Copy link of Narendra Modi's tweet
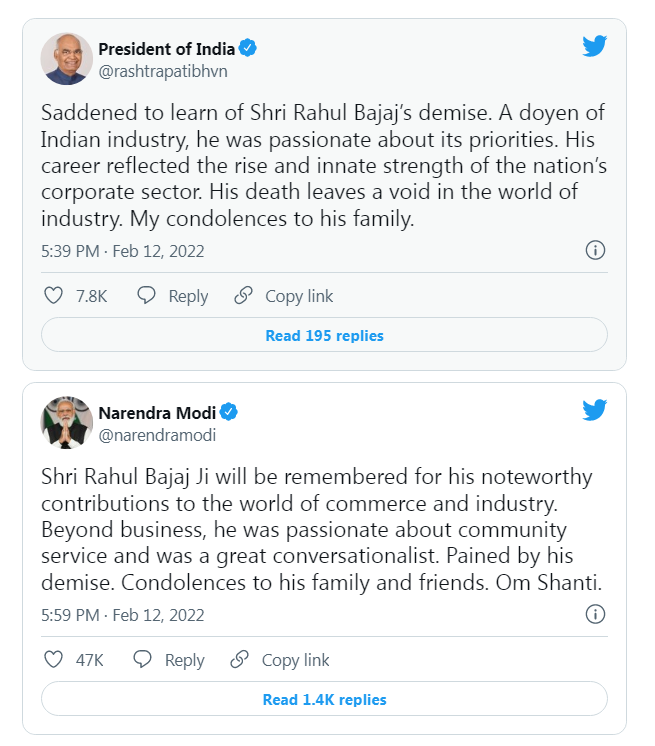The width and height of the screenshot is (655, 746). click(280, 660)
